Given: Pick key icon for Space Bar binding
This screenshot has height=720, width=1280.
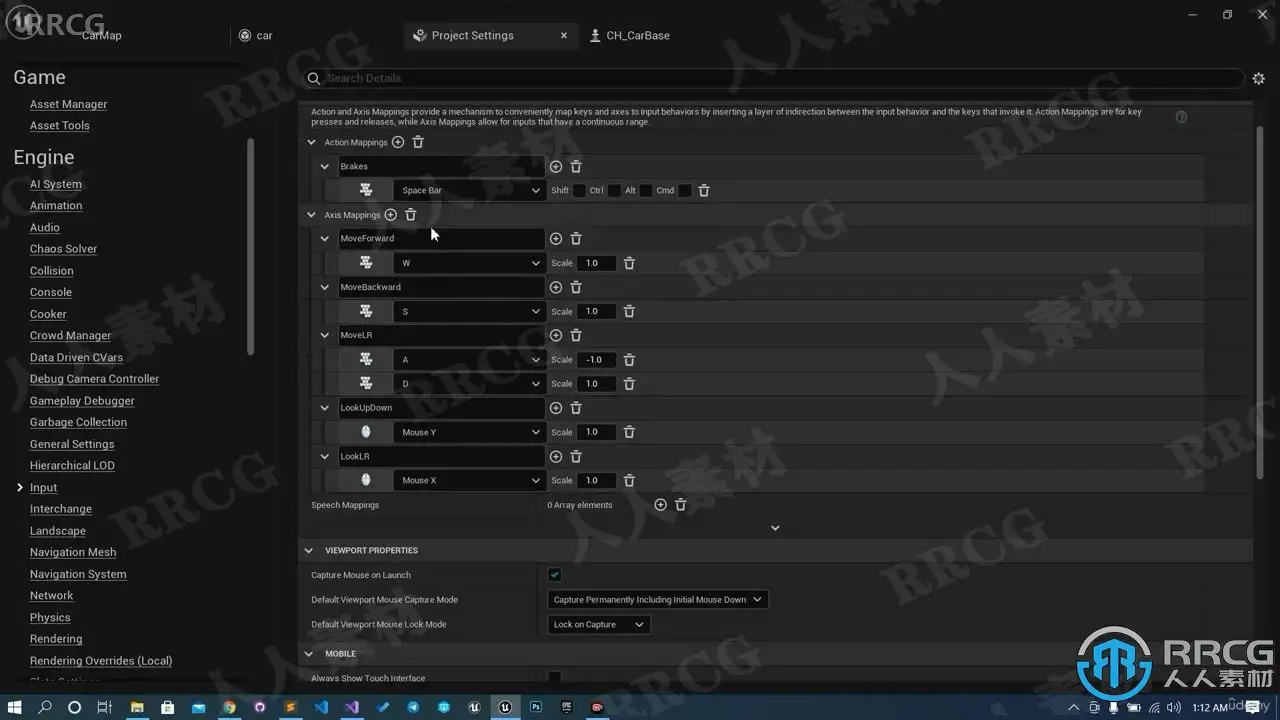Looking at the screenshot, I should point(366,190).
